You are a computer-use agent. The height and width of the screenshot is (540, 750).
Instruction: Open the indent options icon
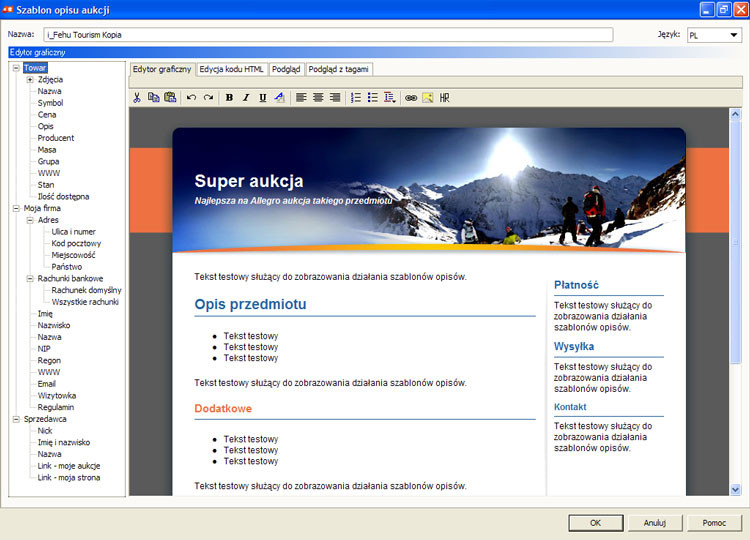click(x=390, y=98)
